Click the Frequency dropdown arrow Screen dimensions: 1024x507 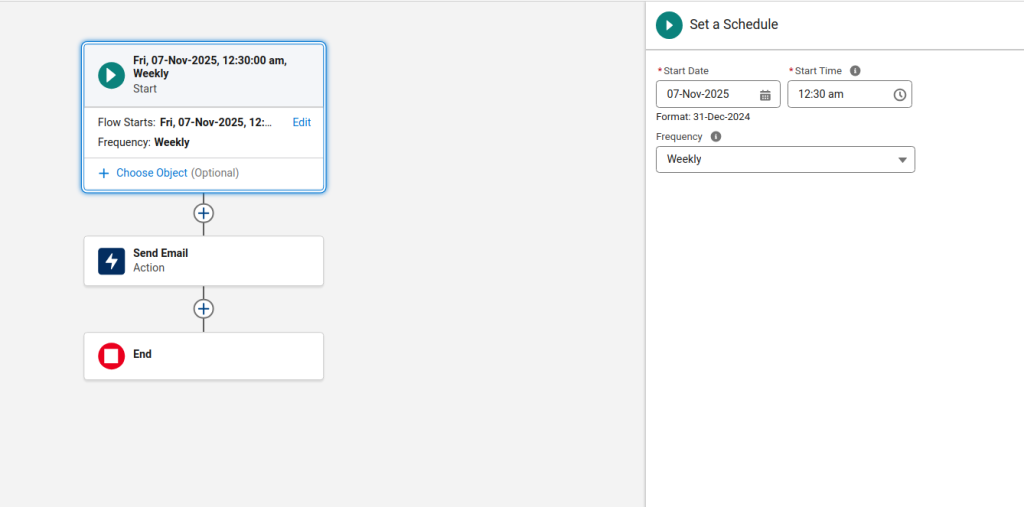(903, 160)
